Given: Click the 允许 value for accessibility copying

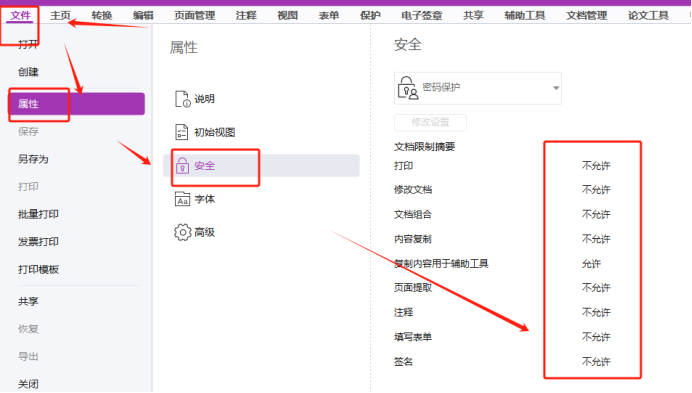Looking at the screenshot, I should pyautogui.click(x=591, y=264).
